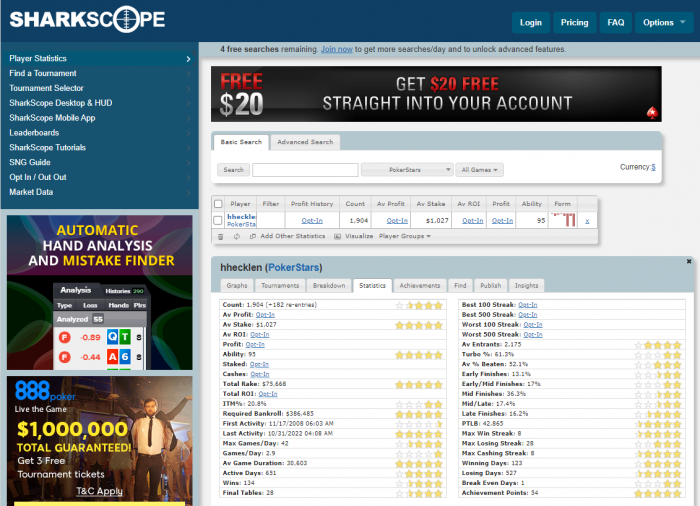Click the Ability column header
Viewport: 700px width, 506px height.
(532, 204)
